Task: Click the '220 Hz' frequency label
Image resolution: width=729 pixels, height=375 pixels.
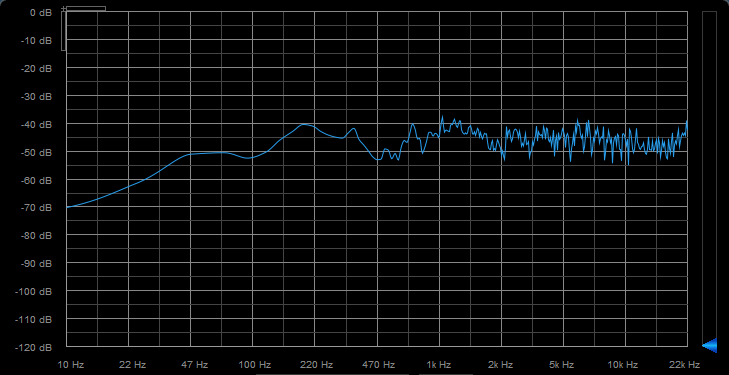Action: pyautogui.click(x=317, y=364)
